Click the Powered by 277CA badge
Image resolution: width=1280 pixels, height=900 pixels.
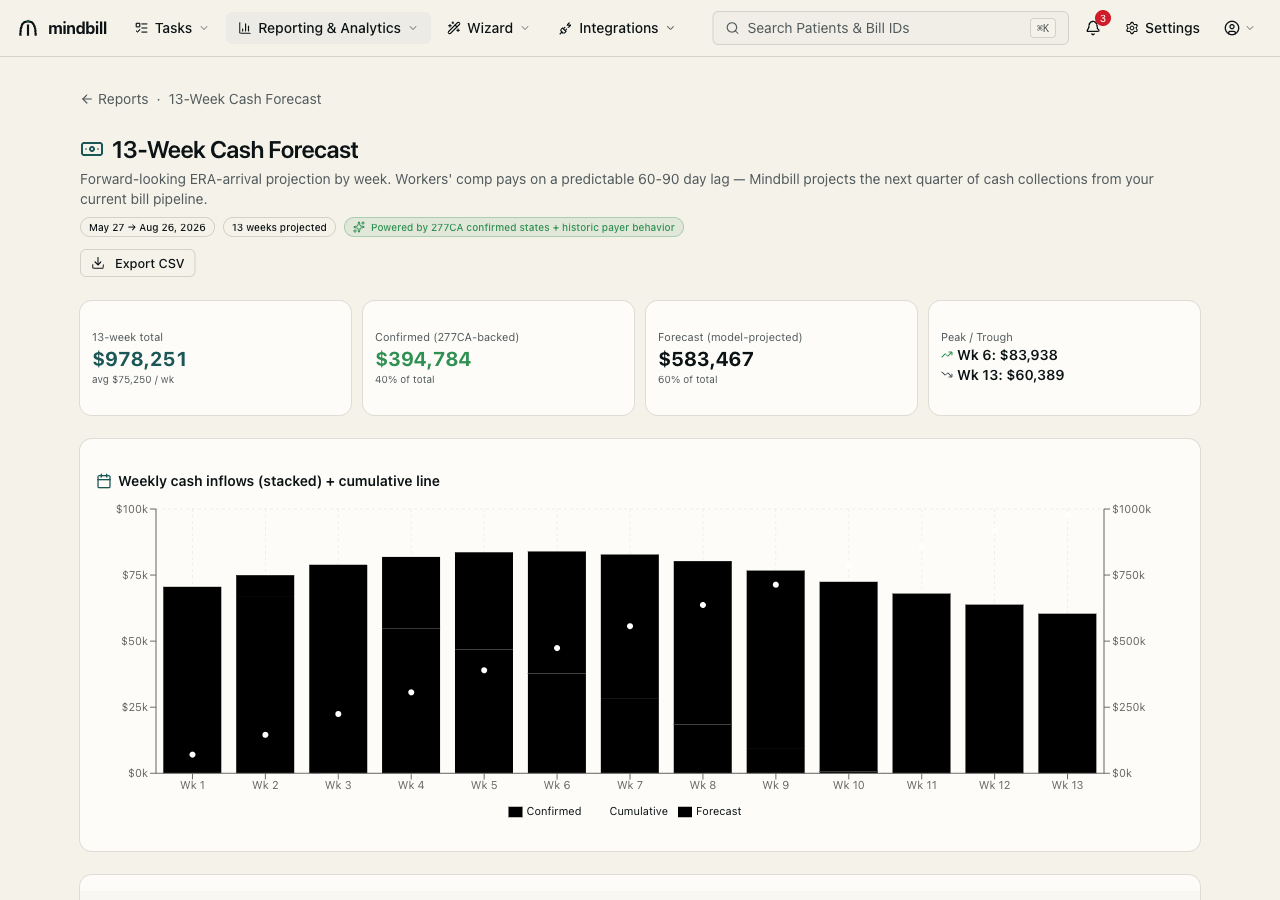click(514, 227)
